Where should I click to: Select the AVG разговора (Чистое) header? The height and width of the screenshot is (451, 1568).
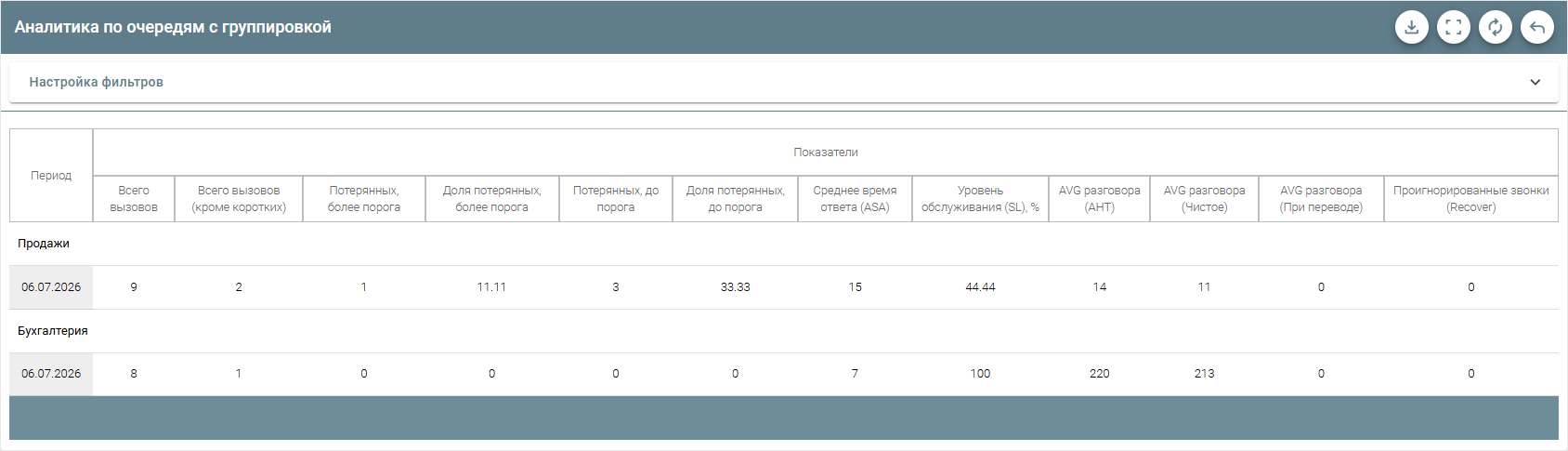1204,198
